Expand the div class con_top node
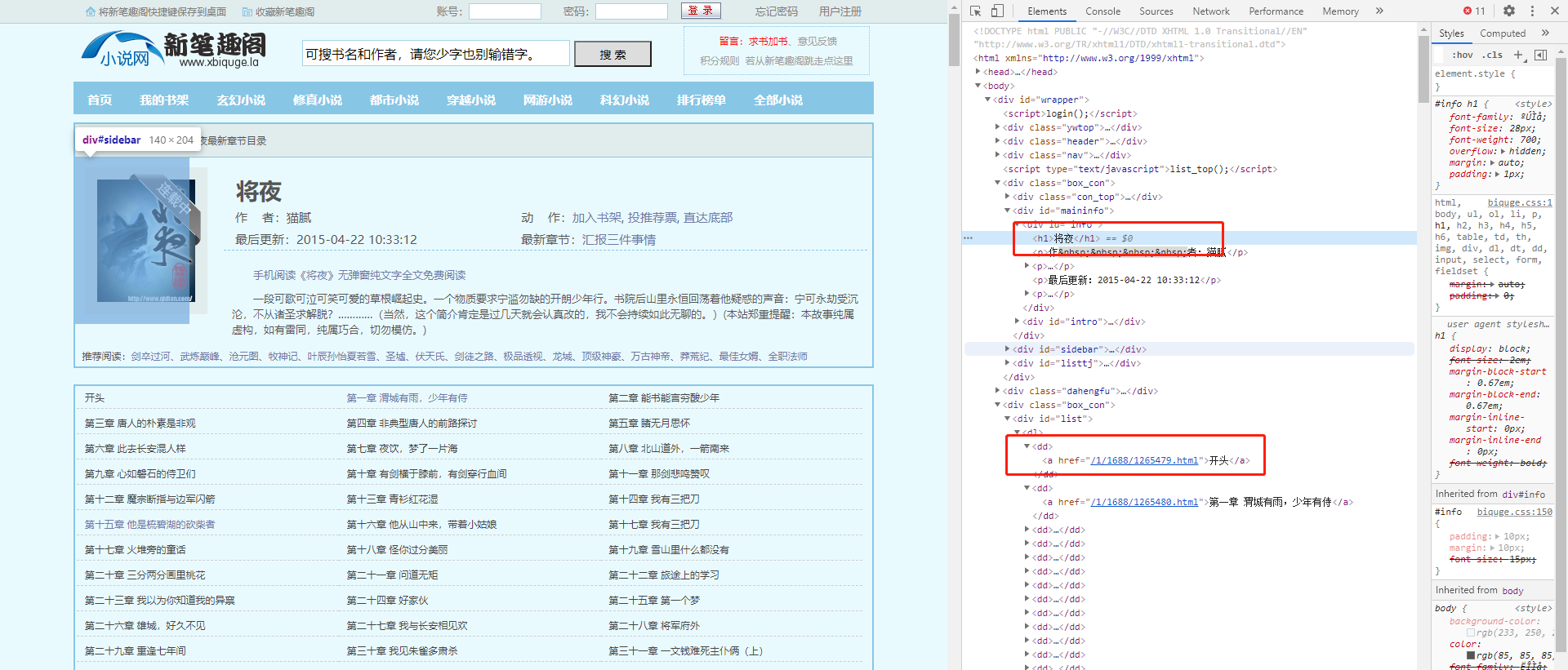Image resolution: width=1568 pixels, height=670 pixels. [1007, 197]
